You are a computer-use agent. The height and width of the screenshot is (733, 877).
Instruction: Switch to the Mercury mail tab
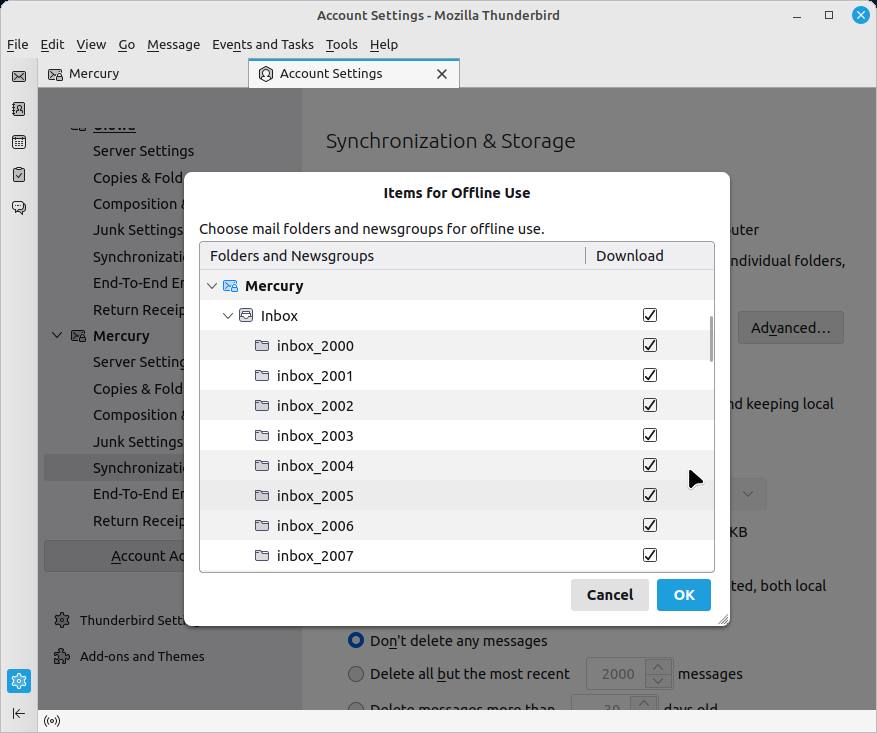(x=94, y=74)
